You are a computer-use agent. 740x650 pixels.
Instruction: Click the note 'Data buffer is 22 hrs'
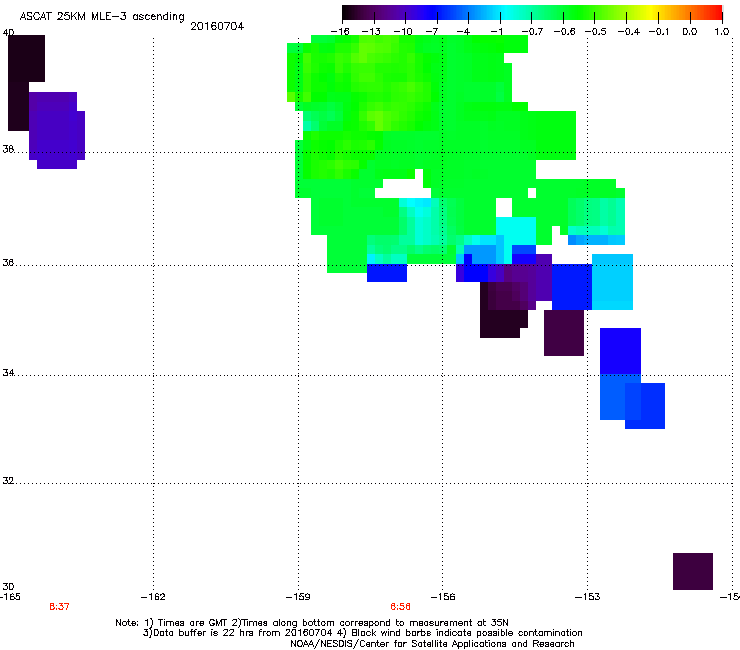click(x=204, y=633)
